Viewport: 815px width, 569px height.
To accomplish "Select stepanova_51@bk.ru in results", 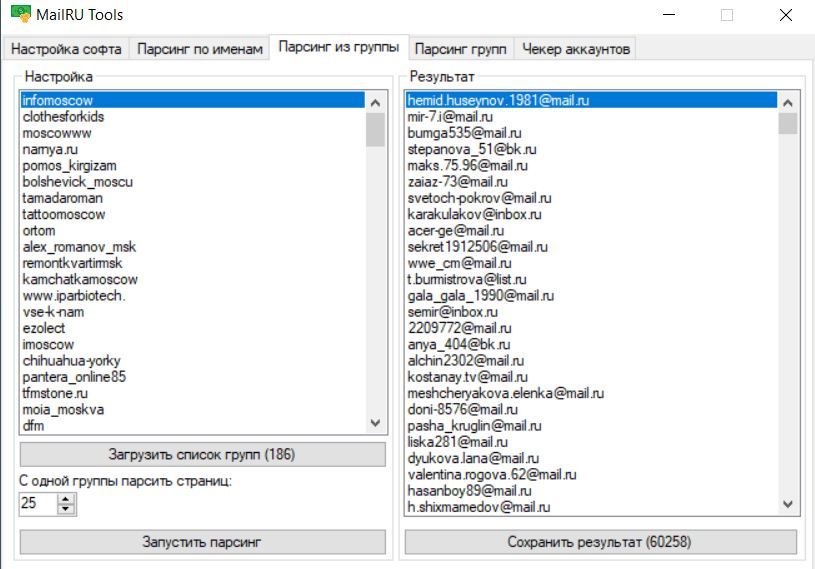I will coord(458,149).
